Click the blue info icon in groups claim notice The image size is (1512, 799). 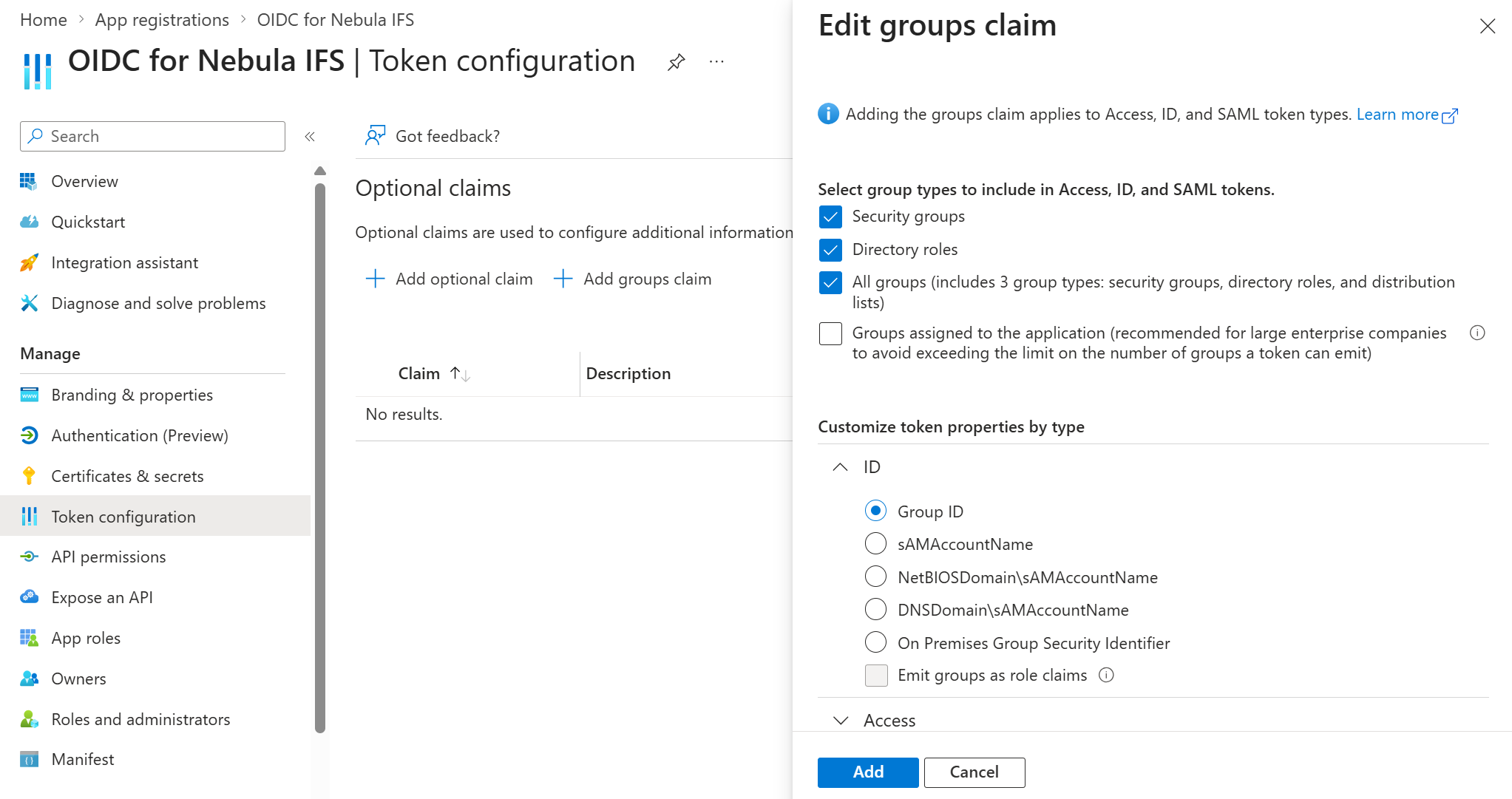828,114
